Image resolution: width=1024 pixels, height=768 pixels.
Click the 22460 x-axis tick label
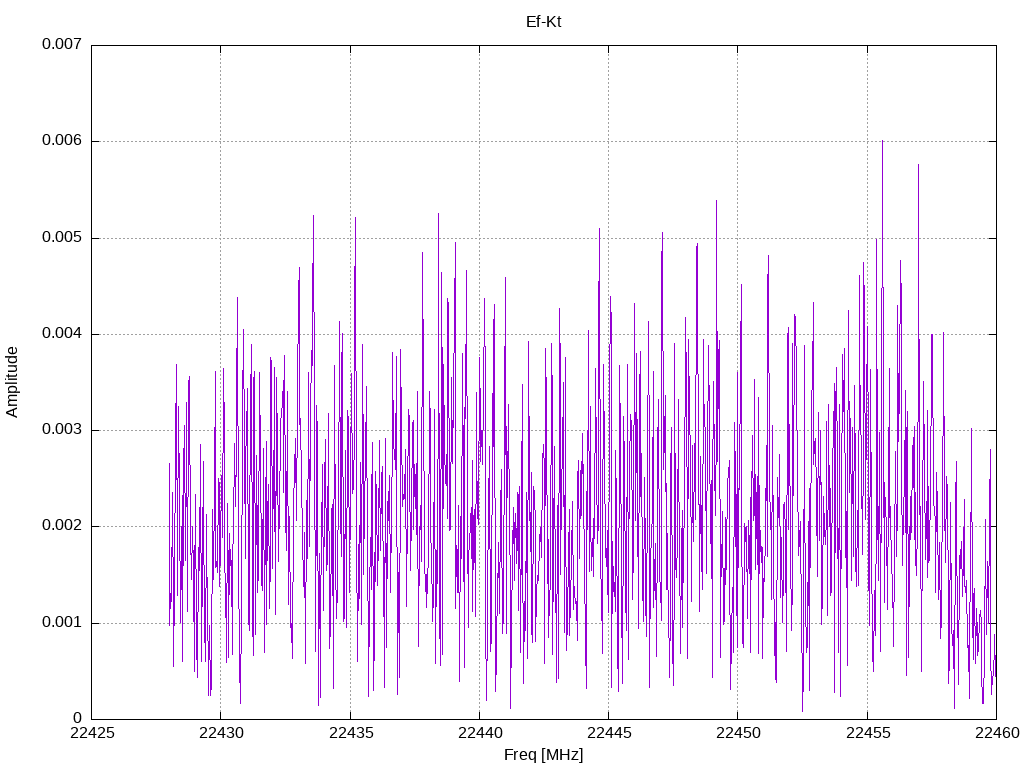pos(997,733)
